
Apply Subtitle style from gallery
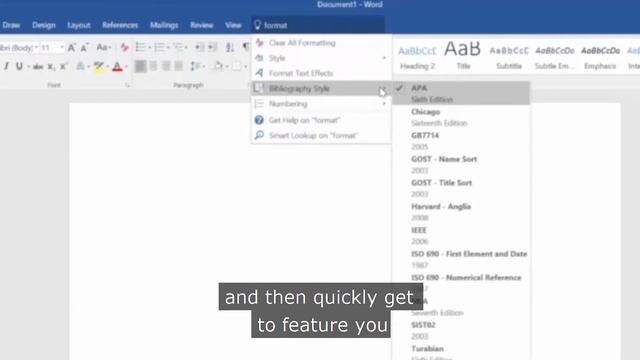509,56
